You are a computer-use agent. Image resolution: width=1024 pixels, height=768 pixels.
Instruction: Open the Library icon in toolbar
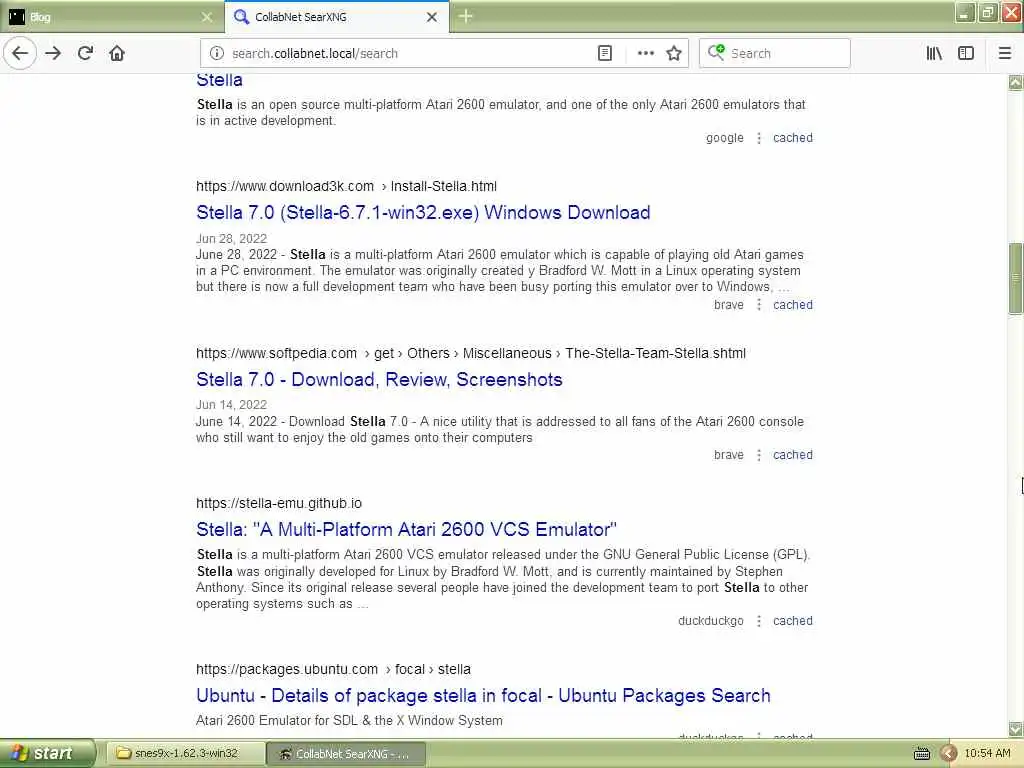(x=934, y=53)
